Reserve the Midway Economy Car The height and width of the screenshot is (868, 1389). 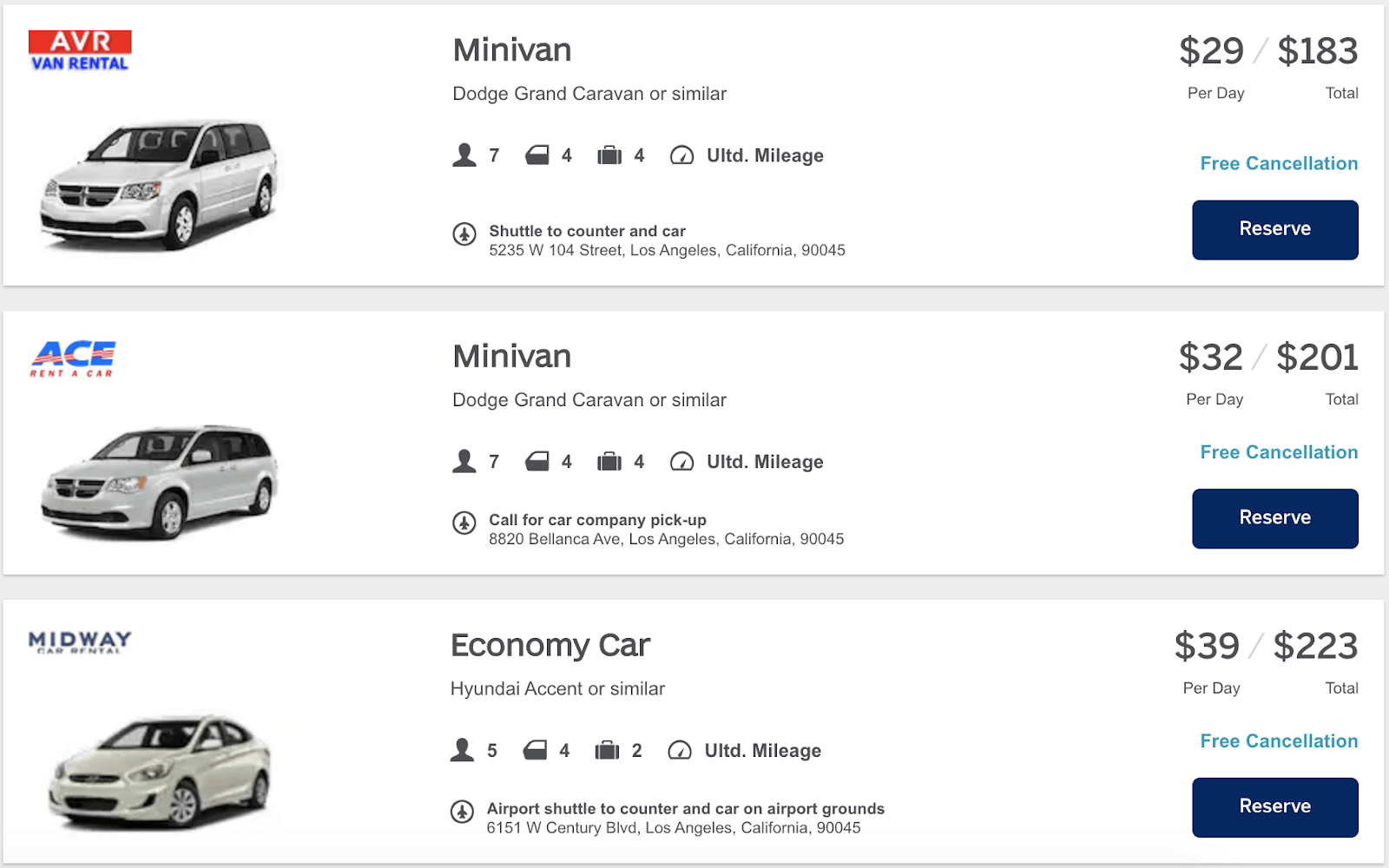pos(1274,807)
